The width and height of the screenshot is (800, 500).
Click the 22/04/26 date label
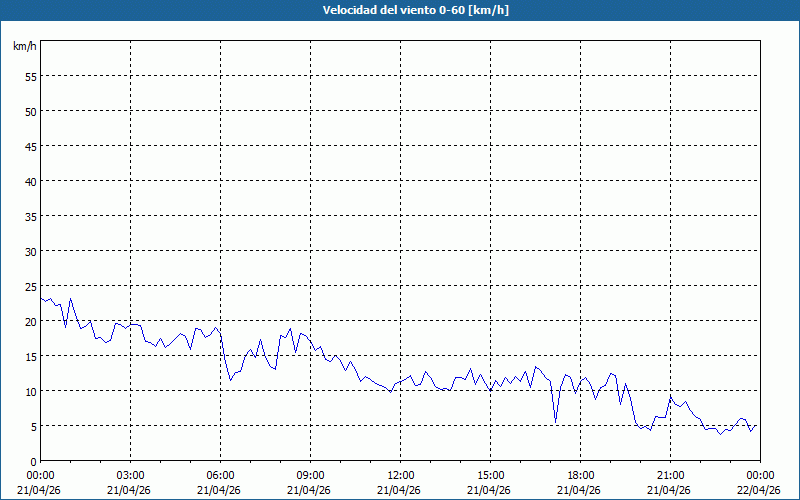point(759,490)
